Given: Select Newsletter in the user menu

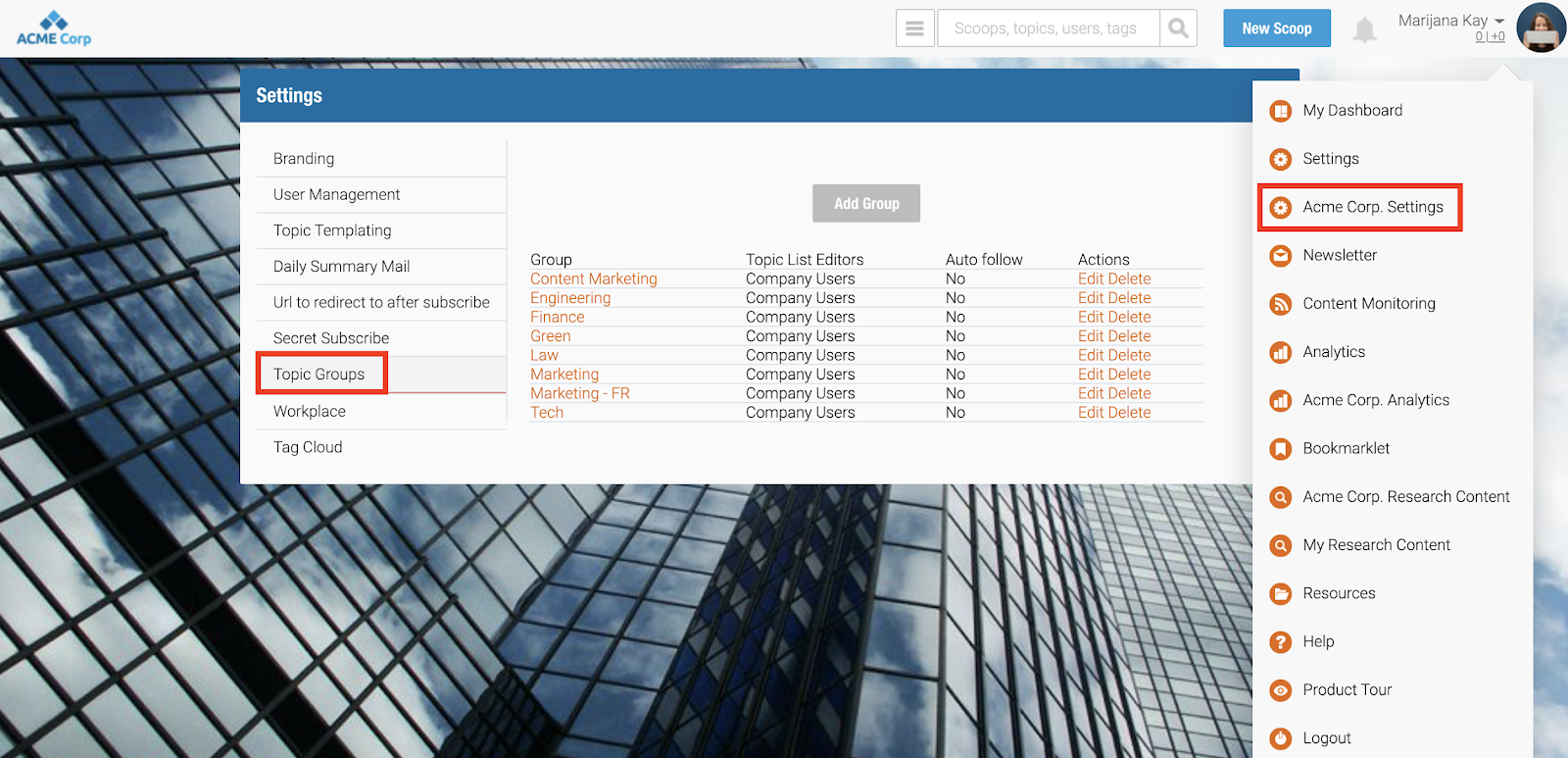Looking at the screenshot, I should coord(1340,256).
